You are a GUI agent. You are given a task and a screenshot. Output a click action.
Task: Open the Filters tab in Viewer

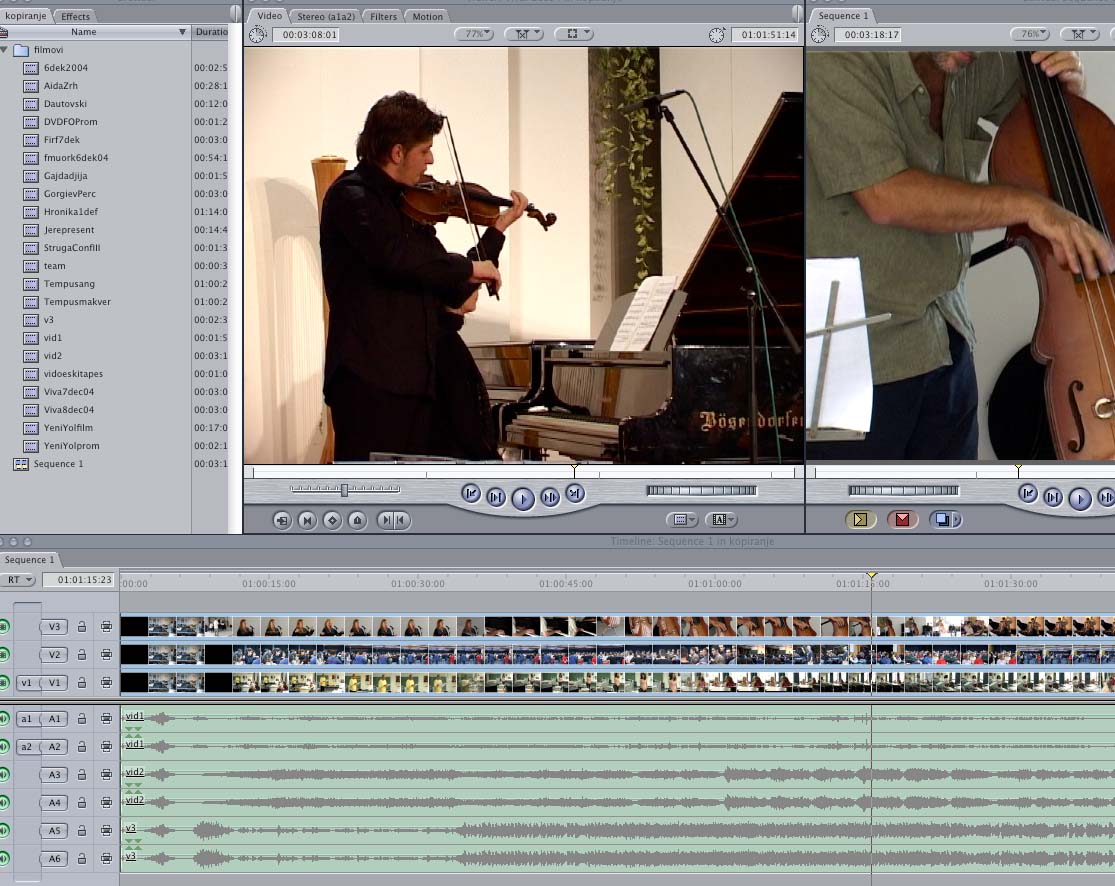click(x=383, y=16)
